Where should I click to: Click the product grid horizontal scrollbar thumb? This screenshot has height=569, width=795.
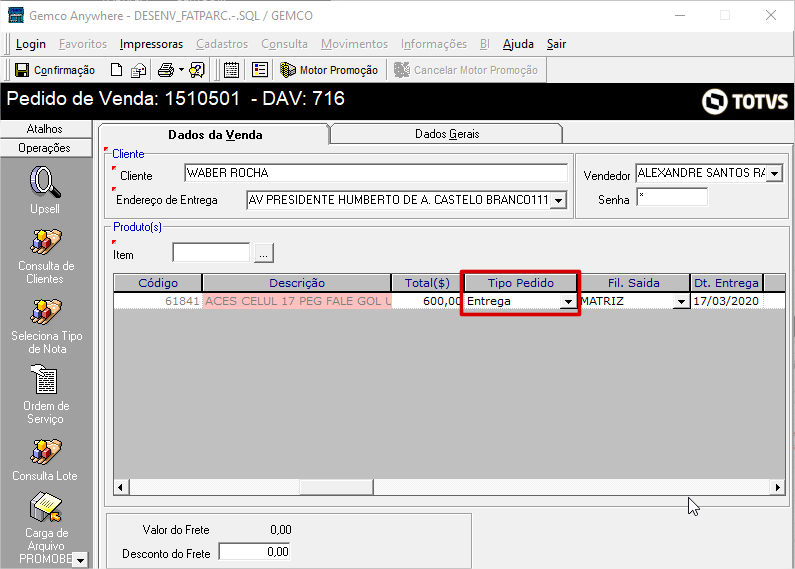pyautogui.click(x=337, y=487)
